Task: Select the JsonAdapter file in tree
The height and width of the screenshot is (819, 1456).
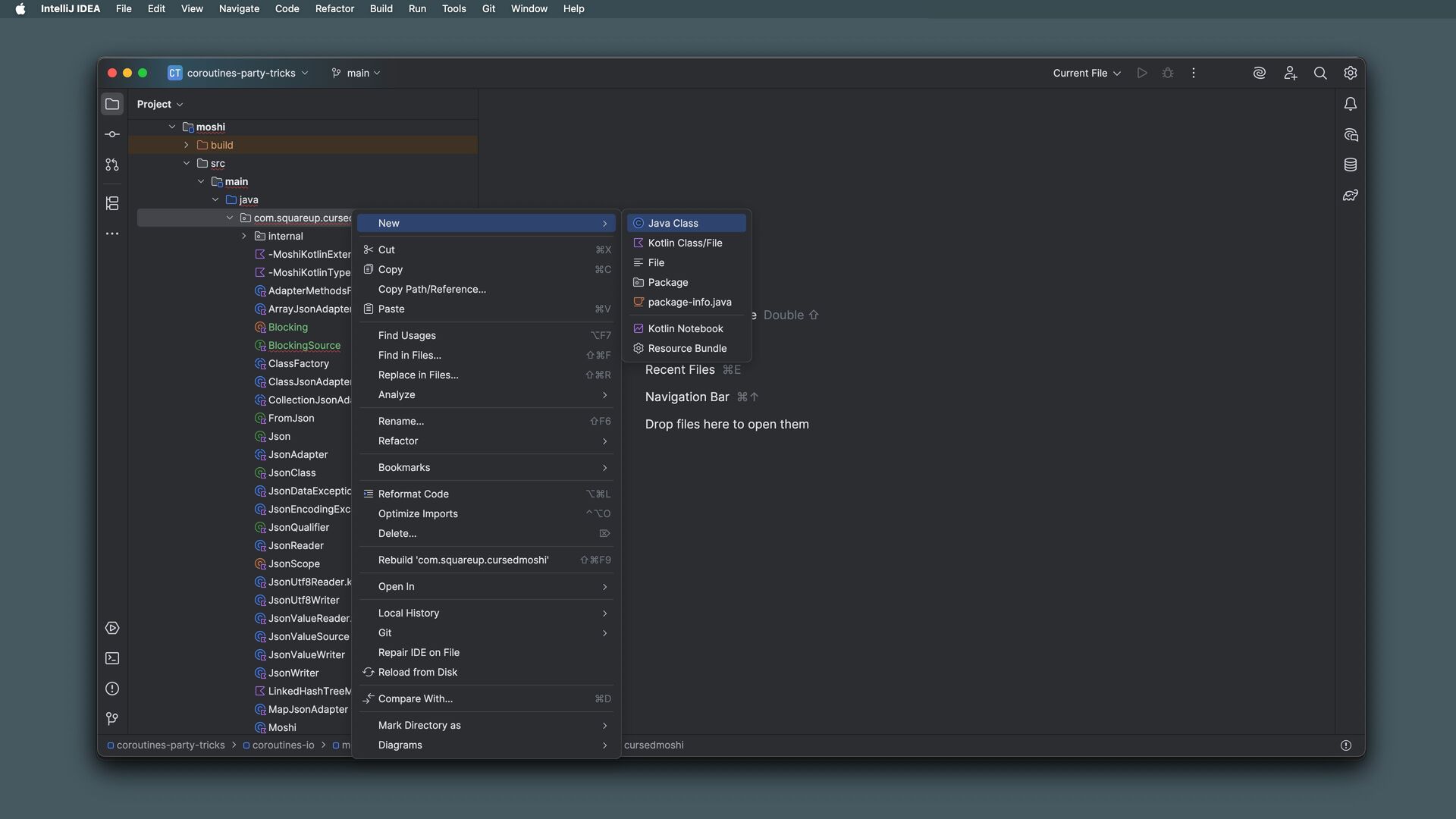Action: tap(298, 455)
